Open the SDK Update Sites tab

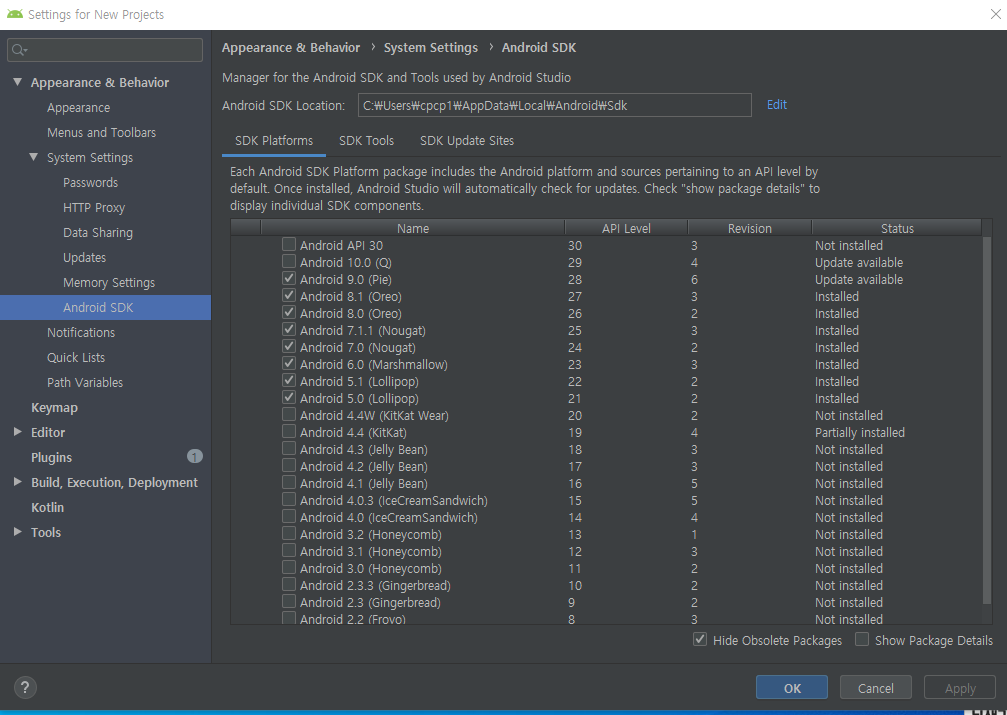point(467,141)
